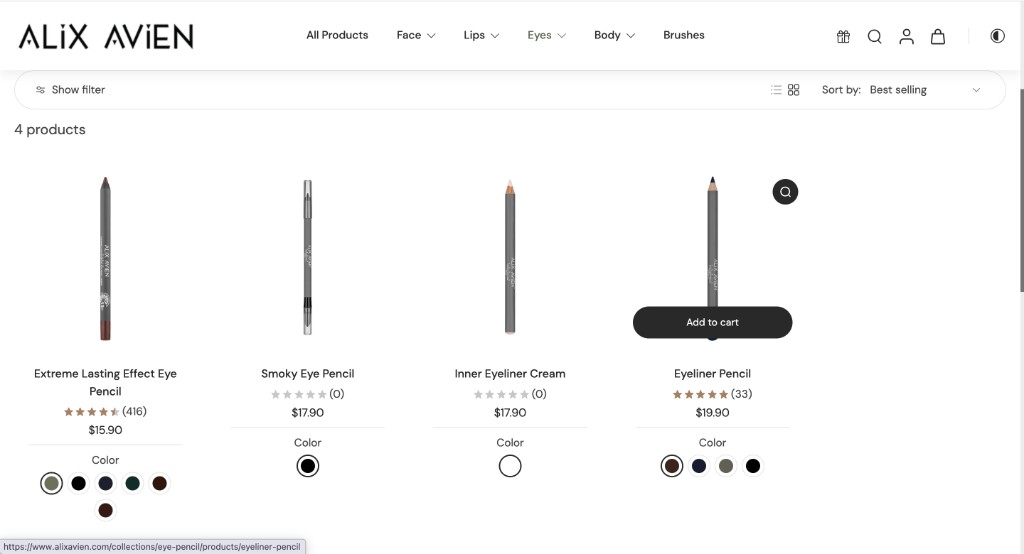
Task: Open the gift rewards icon
Action: coord(843,37)
